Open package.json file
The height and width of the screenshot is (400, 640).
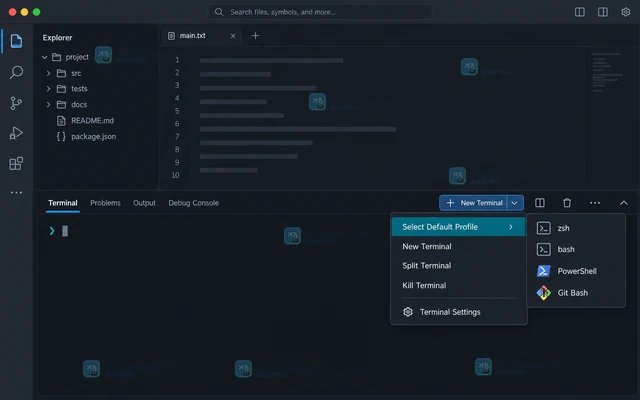93,136
